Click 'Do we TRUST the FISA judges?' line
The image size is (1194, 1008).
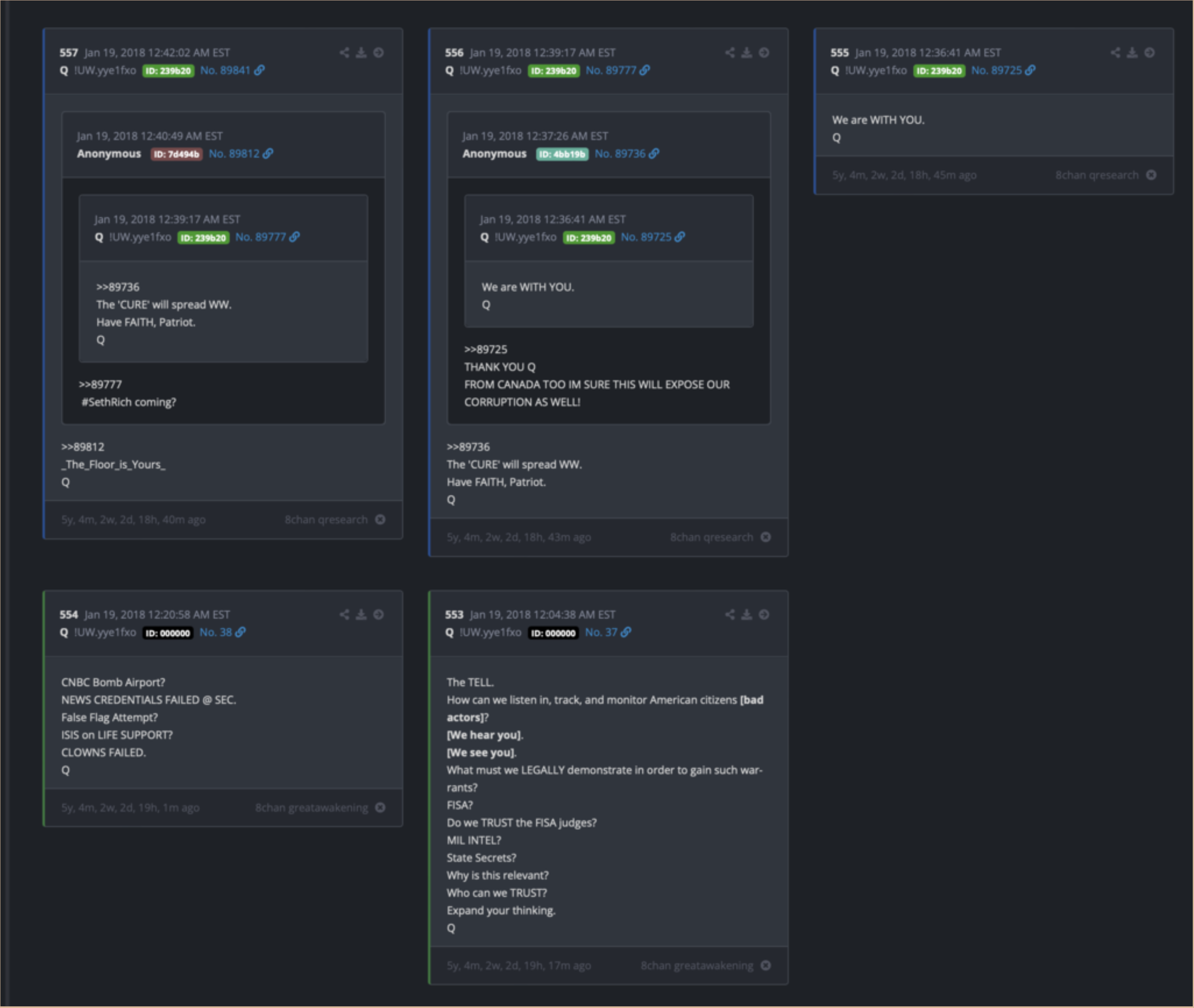click(x=521, y=822)
